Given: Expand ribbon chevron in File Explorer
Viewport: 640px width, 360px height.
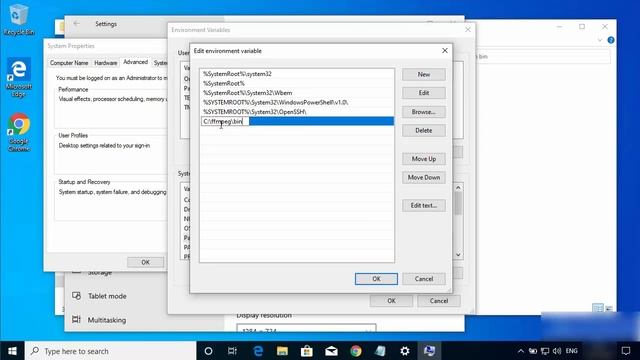Looking at the screenshot, I should click(x=600, y=40).
